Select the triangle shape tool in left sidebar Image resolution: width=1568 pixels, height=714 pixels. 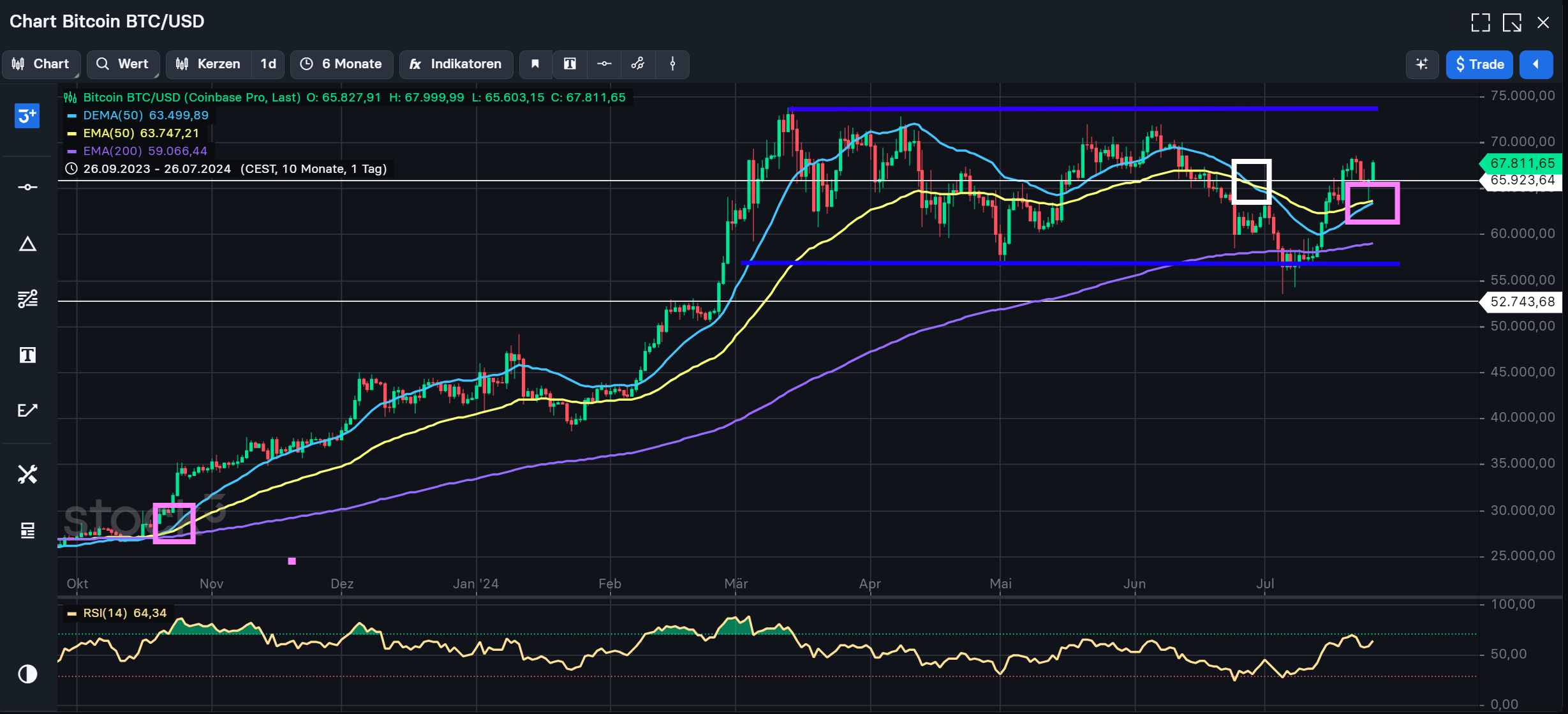click(x=27, y=244)
